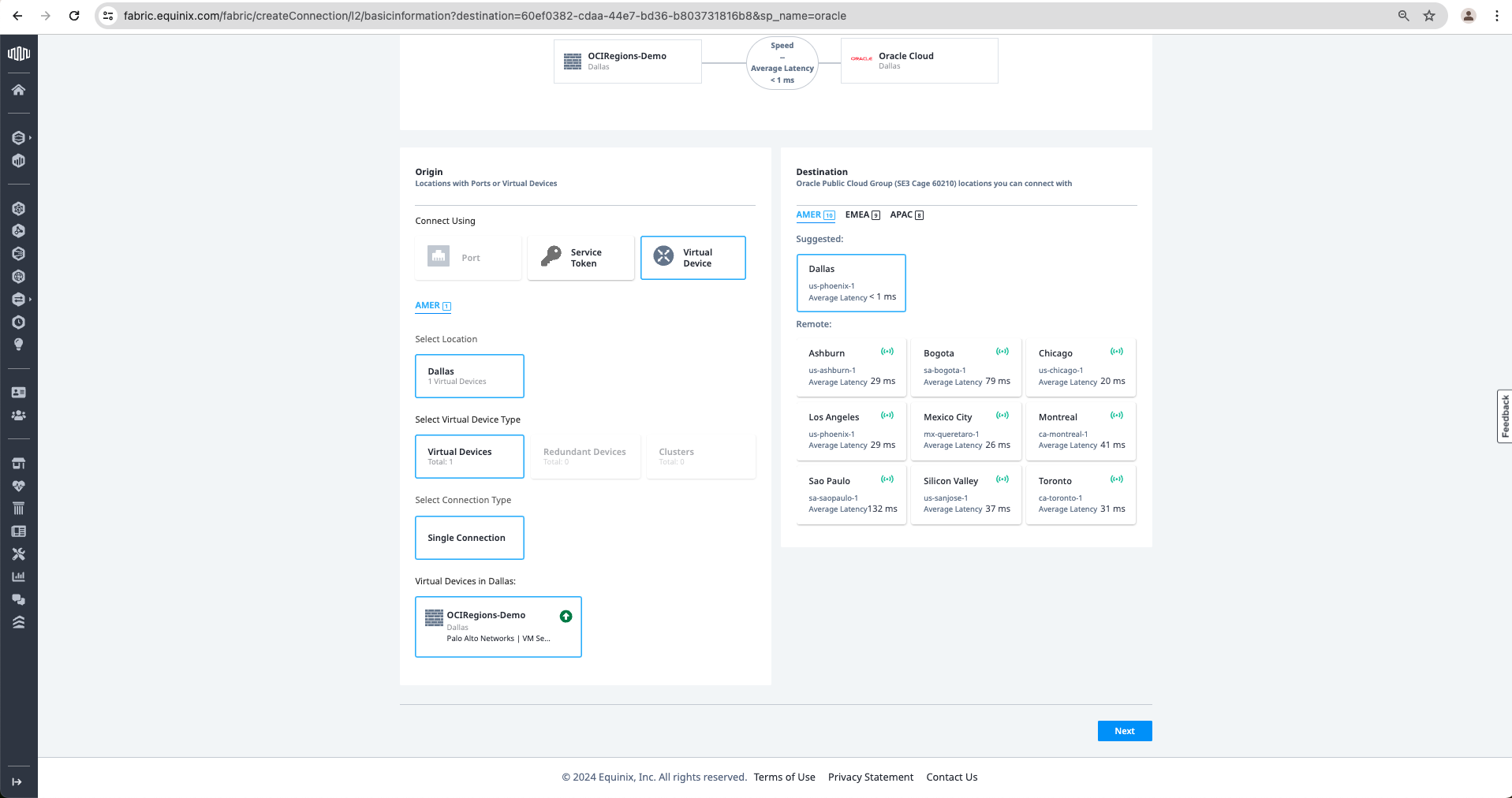
Task: Open the Privacy Statement link
Action: point(870,777)
